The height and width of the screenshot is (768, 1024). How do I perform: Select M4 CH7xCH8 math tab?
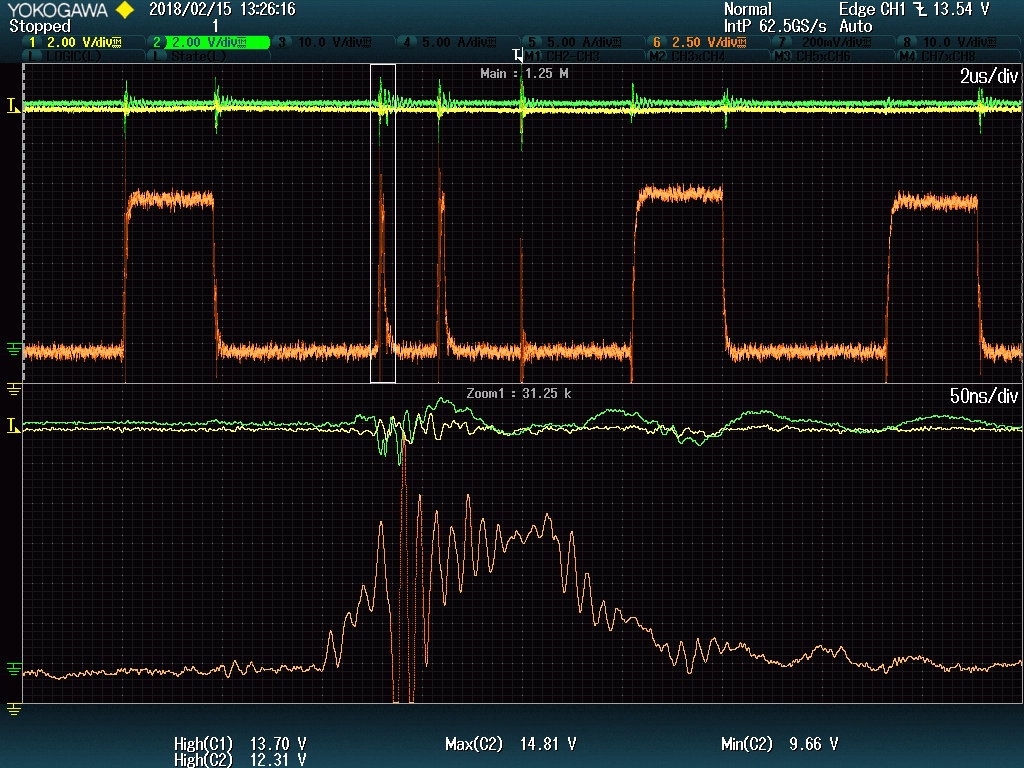tap(959, 56)
